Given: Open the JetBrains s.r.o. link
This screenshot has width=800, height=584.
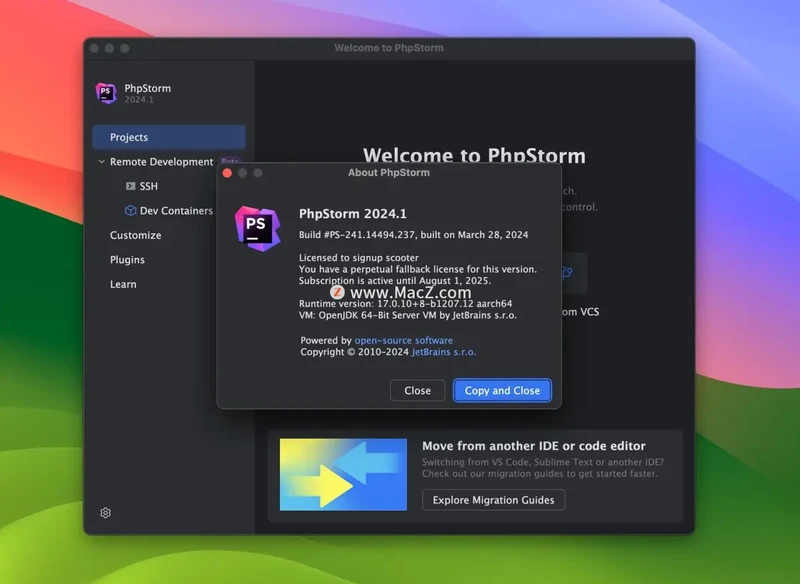Looking at the screenshot, I should click(x=445, y=352).
